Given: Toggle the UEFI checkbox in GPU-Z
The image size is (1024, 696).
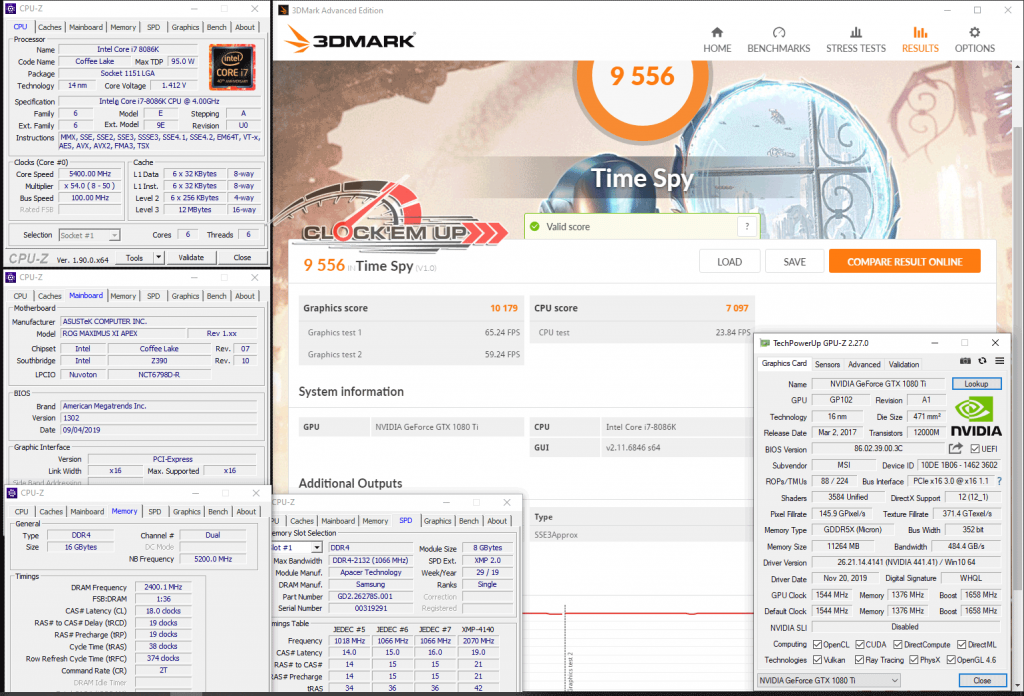Looking at the screenshot, I should coord(975,449).
